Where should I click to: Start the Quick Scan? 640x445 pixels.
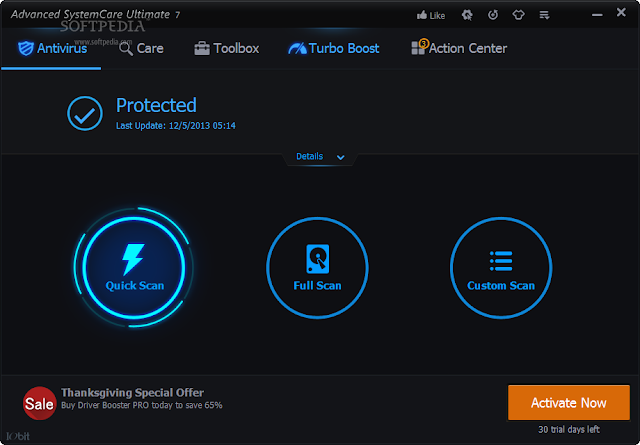(134, 268)
